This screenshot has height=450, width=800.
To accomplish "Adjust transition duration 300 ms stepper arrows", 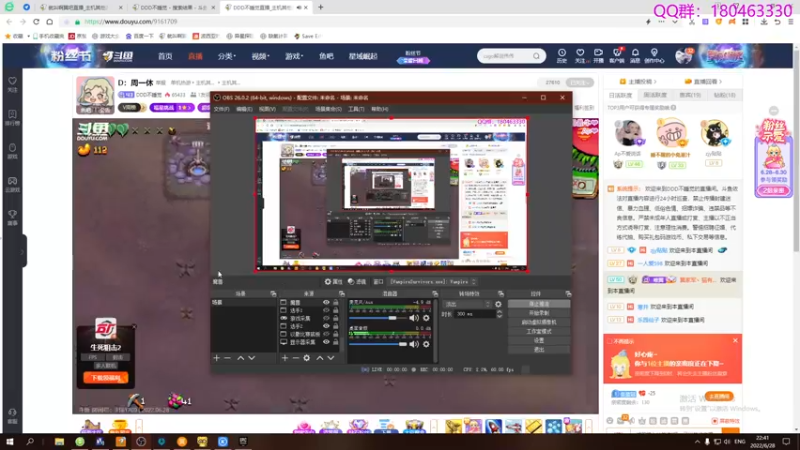I will pyautogui.click(x=499, y=314).
